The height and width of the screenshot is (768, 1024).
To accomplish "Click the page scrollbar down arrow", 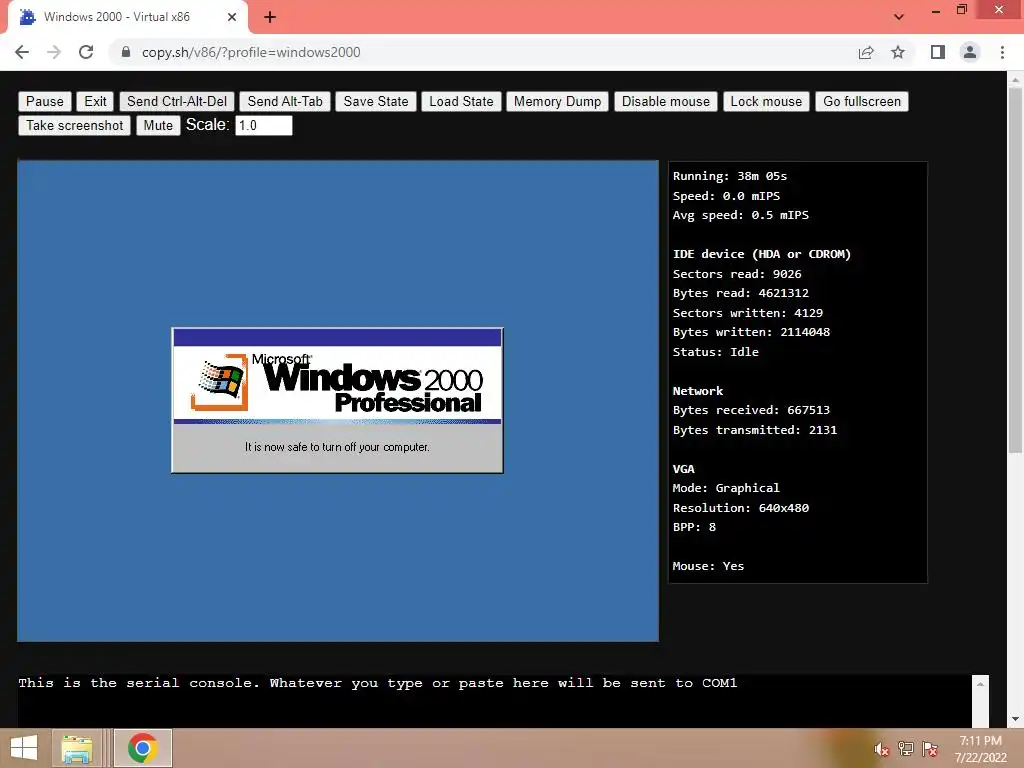I will tap(1015, 719).
